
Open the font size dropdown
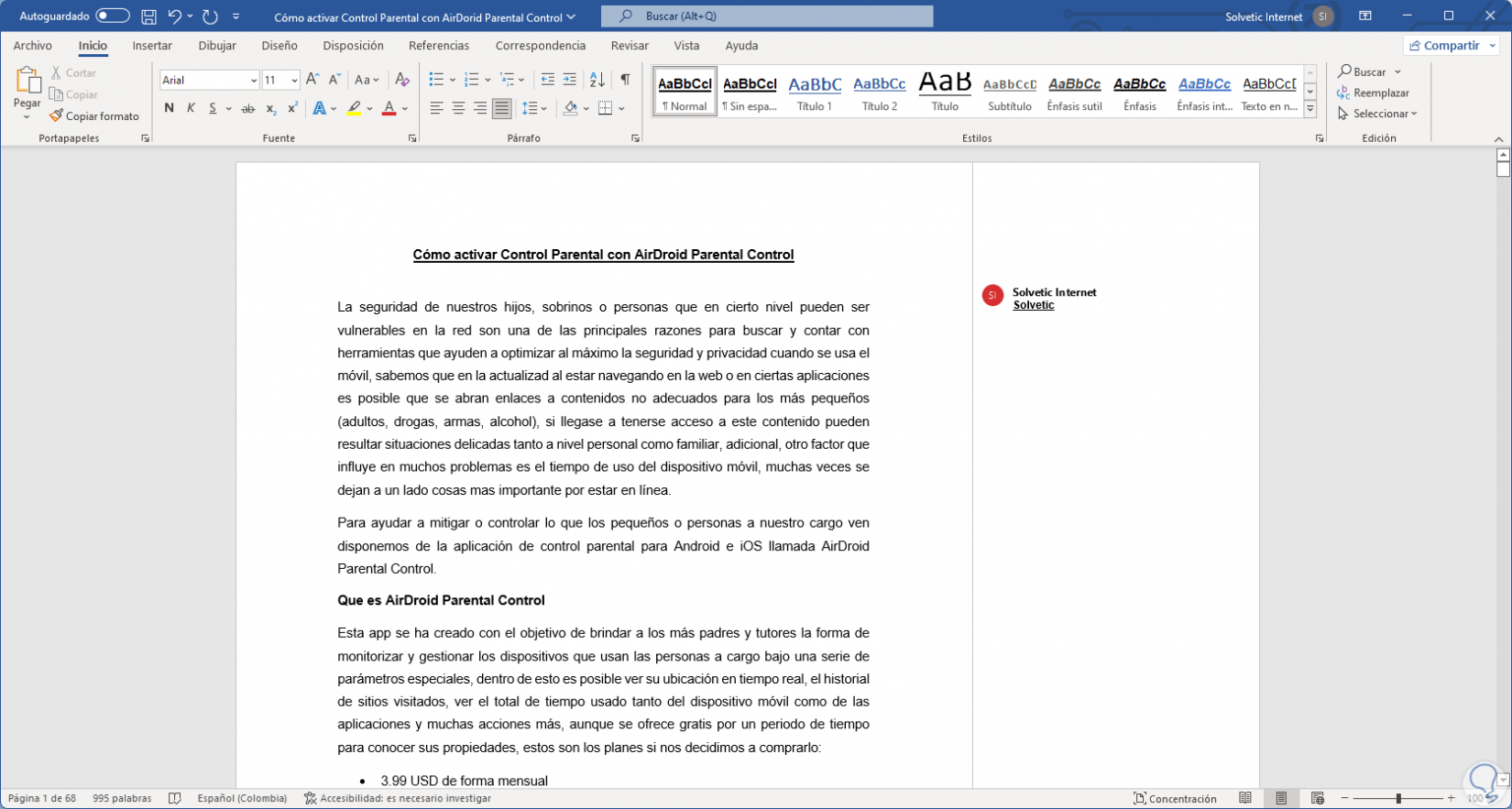click(x=294, y=81)
